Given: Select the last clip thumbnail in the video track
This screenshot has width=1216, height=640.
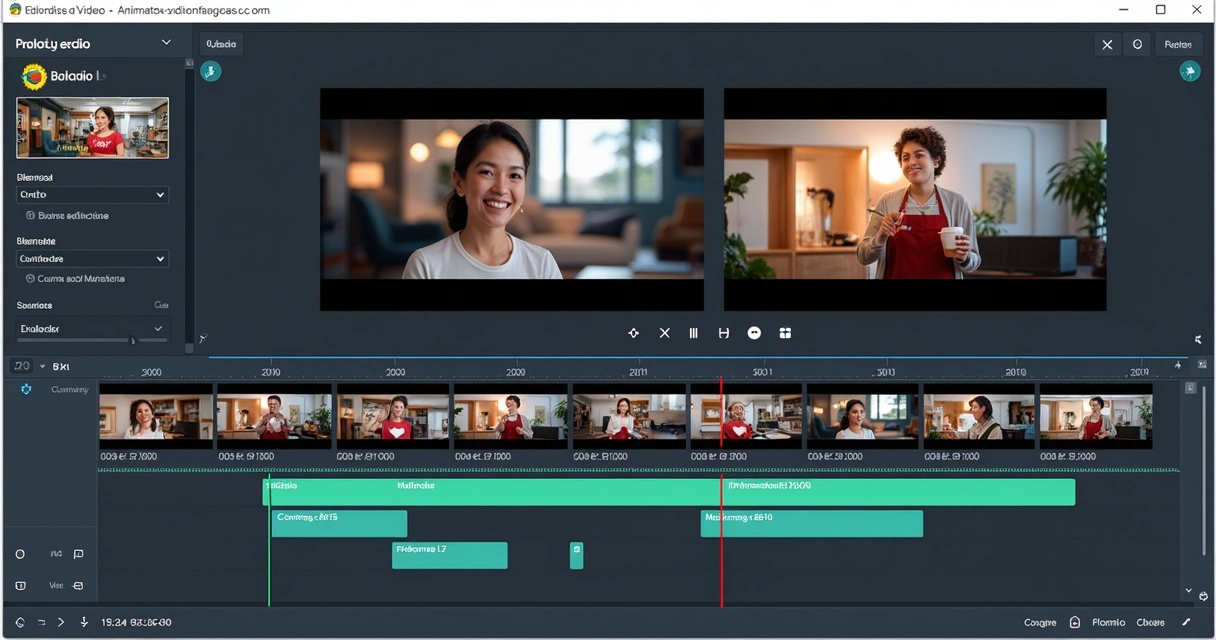Looking at the screenshot, I should pyautogui.click(x=1096, y=416).
